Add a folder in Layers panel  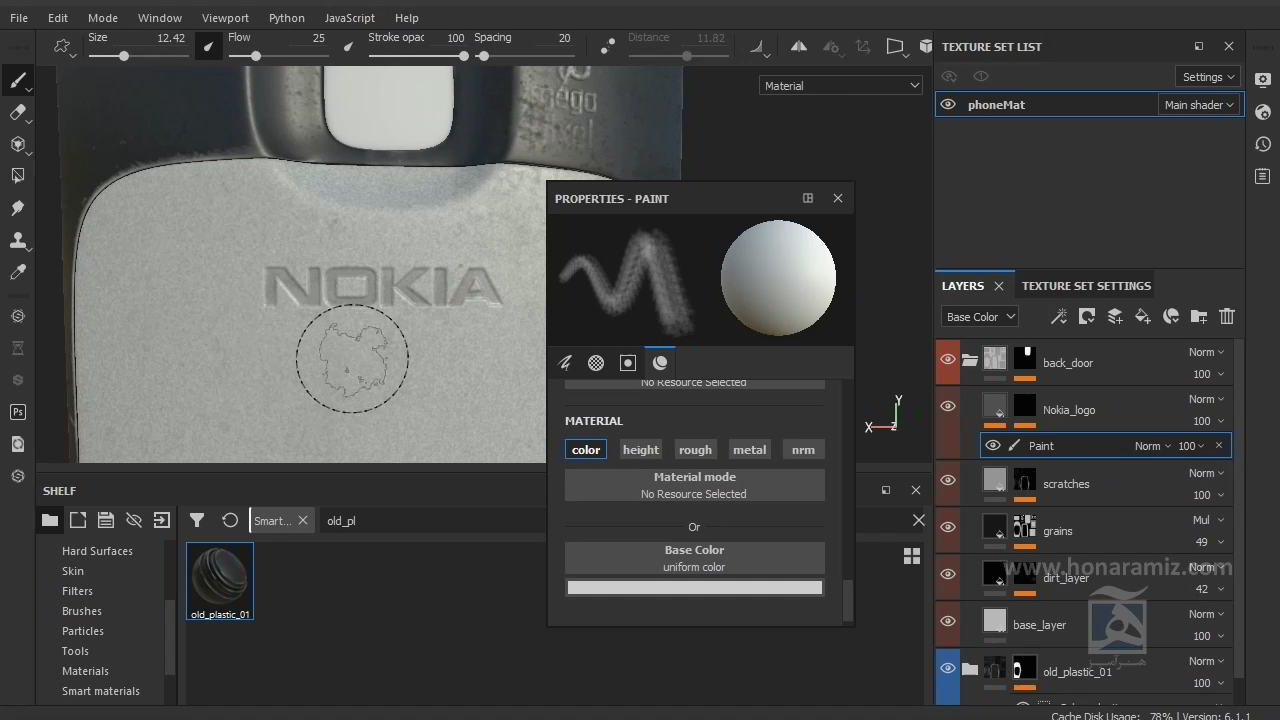pyautogui.click(x=1199, y=316)
